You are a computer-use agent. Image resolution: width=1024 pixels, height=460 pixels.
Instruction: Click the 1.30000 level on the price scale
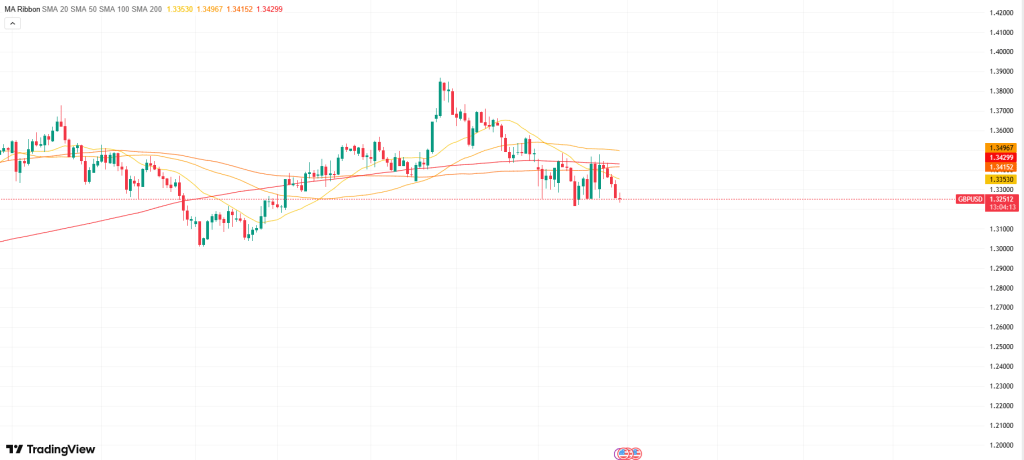coord(1002,249)
